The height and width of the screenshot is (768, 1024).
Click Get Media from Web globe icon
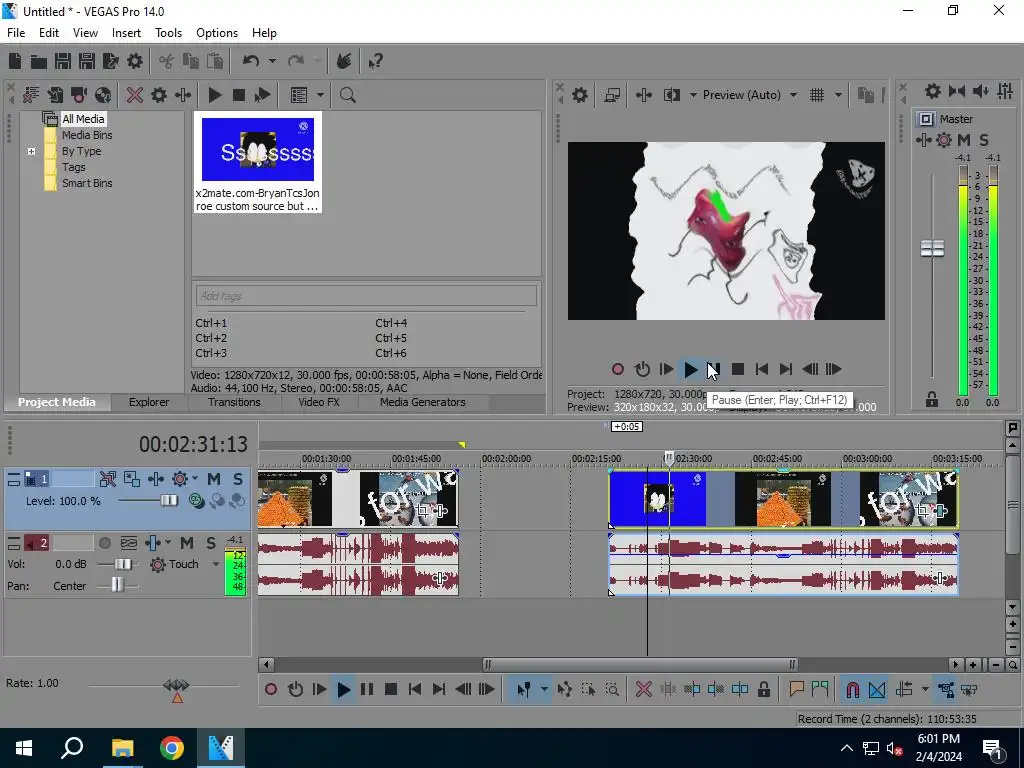[103, 95]
